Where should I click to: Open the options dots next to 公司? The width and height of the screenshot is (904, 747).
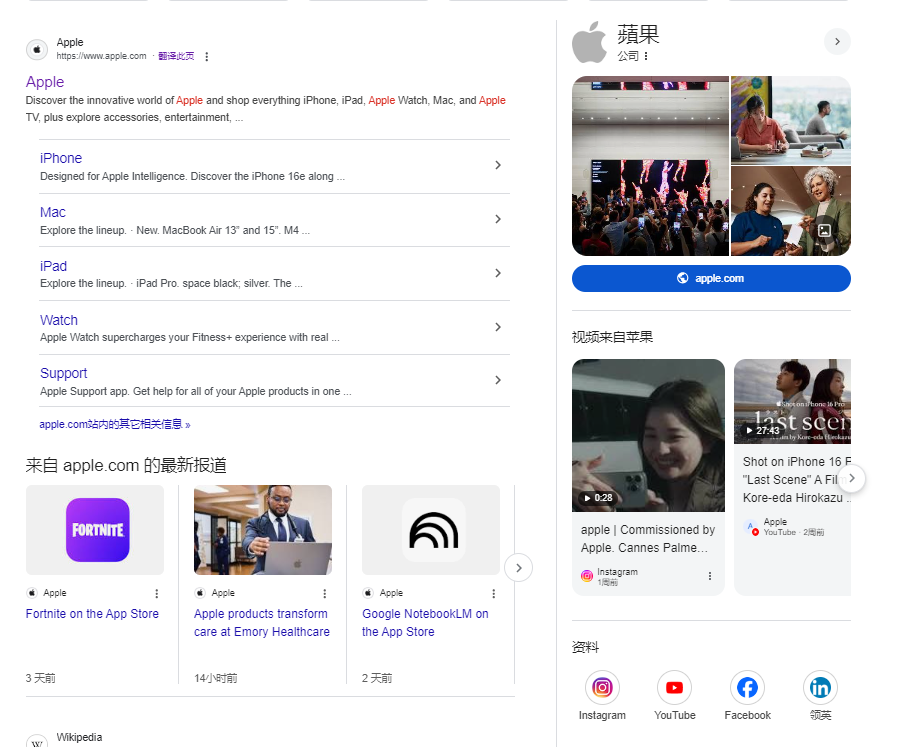[646, 56]
